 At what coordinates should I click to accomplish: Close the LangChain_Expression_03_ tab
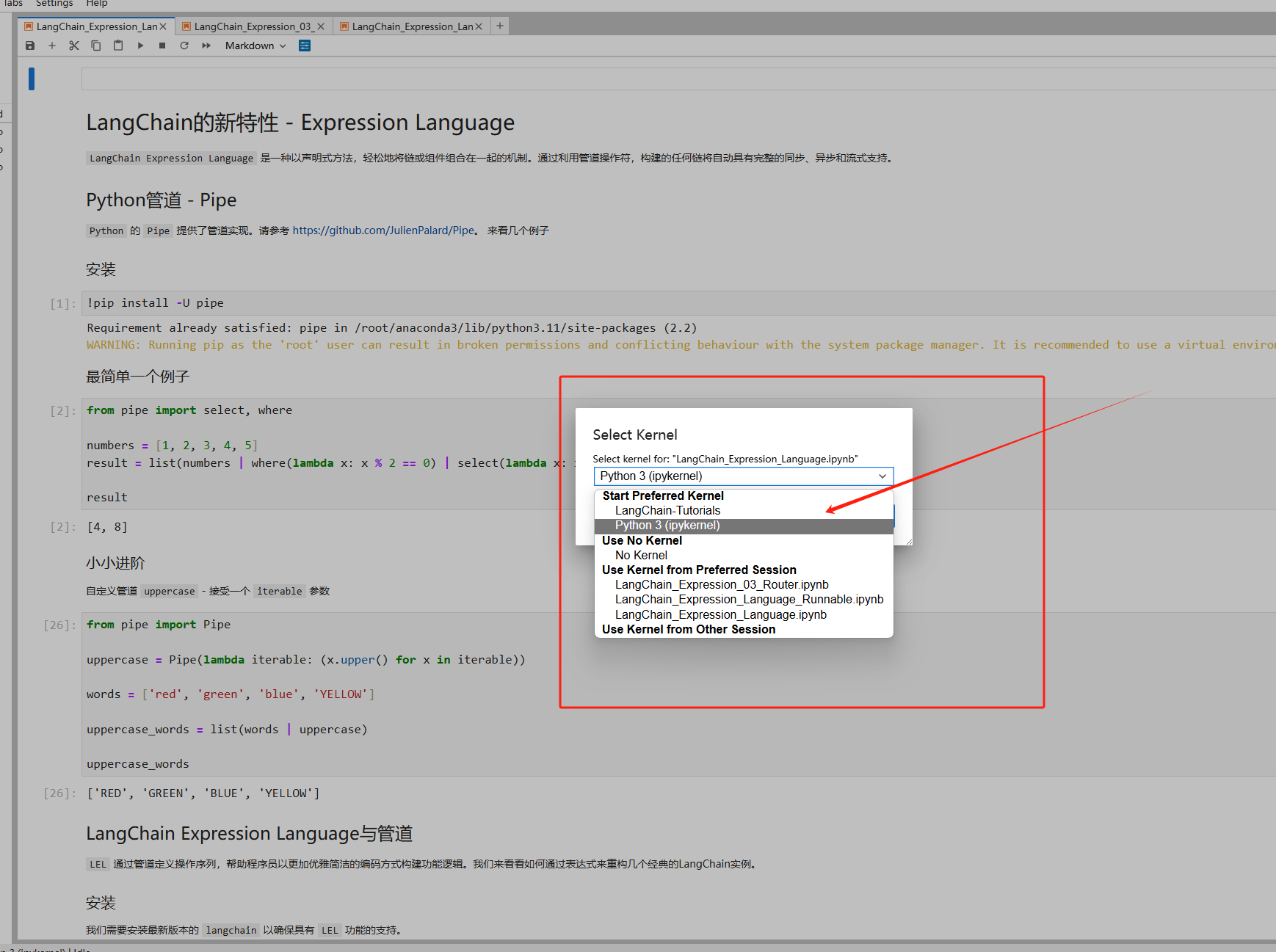pos(321,26)
